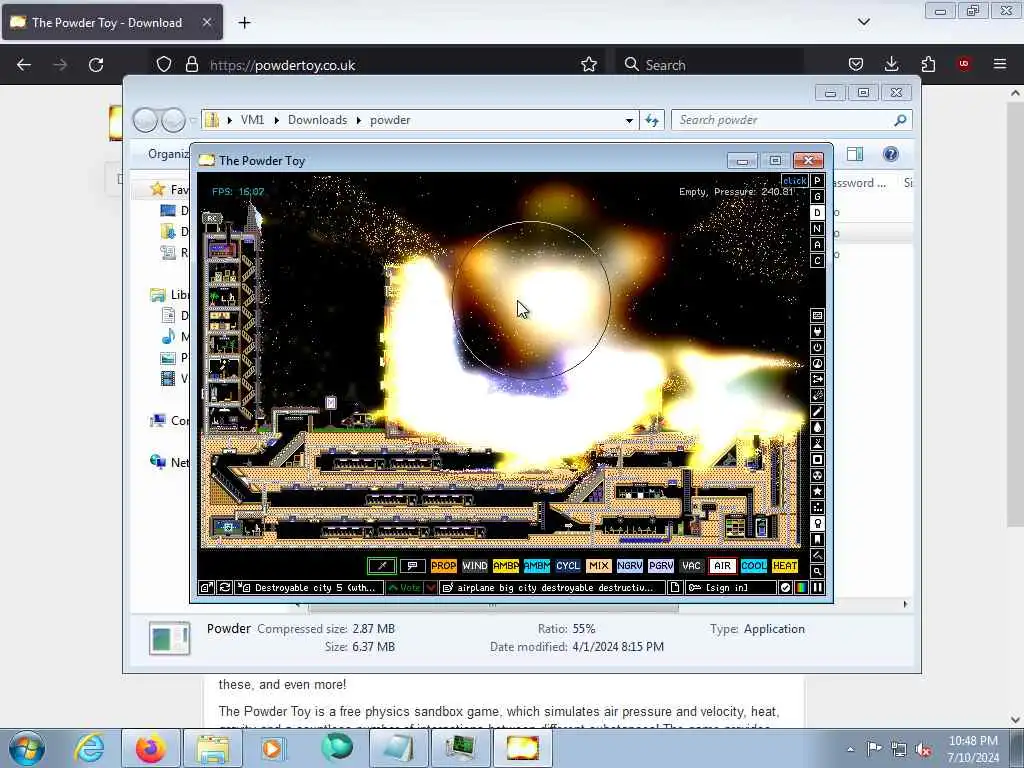Toggle G gravity grid option
1024x768 pixels.
pyautogui.click(x=817, y=197)
